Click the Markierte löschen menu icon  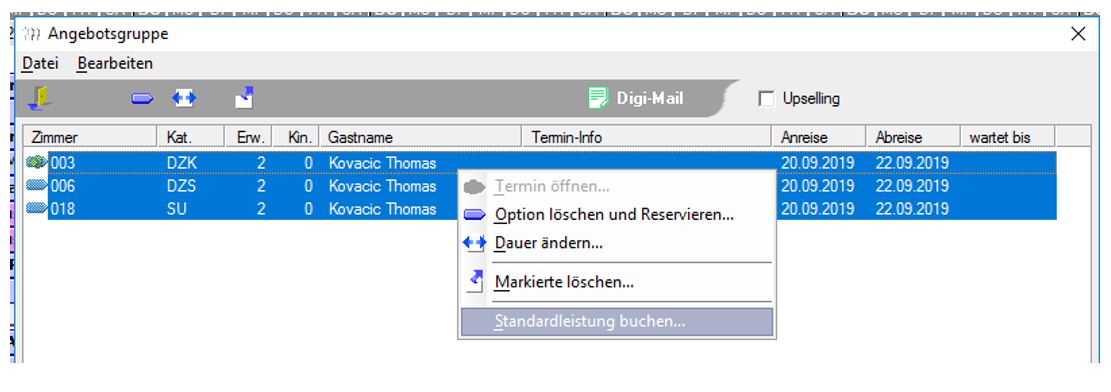(x=475, y=281)
